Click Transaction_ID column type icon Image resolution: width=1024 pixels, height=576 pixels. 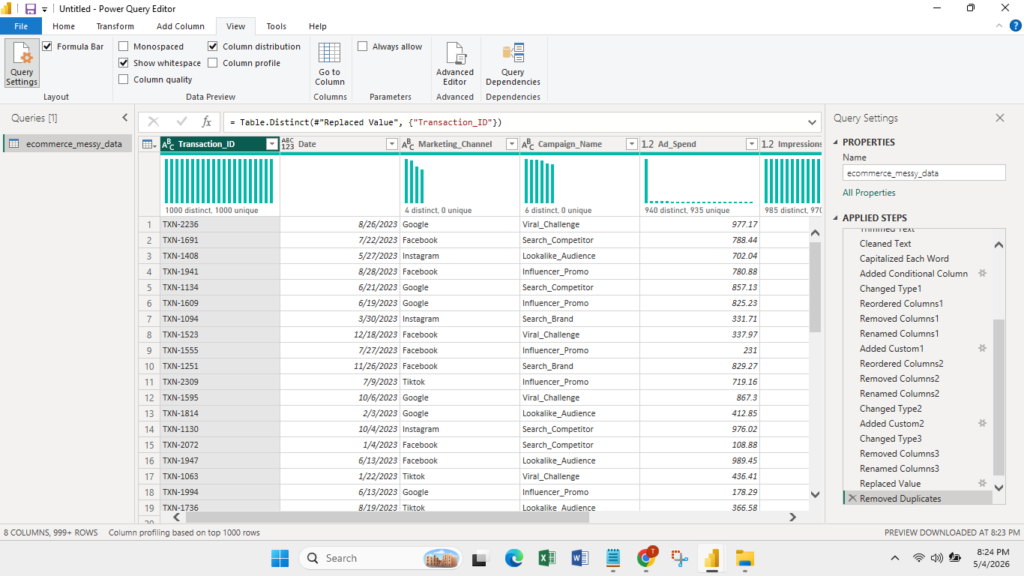(168, 144)
